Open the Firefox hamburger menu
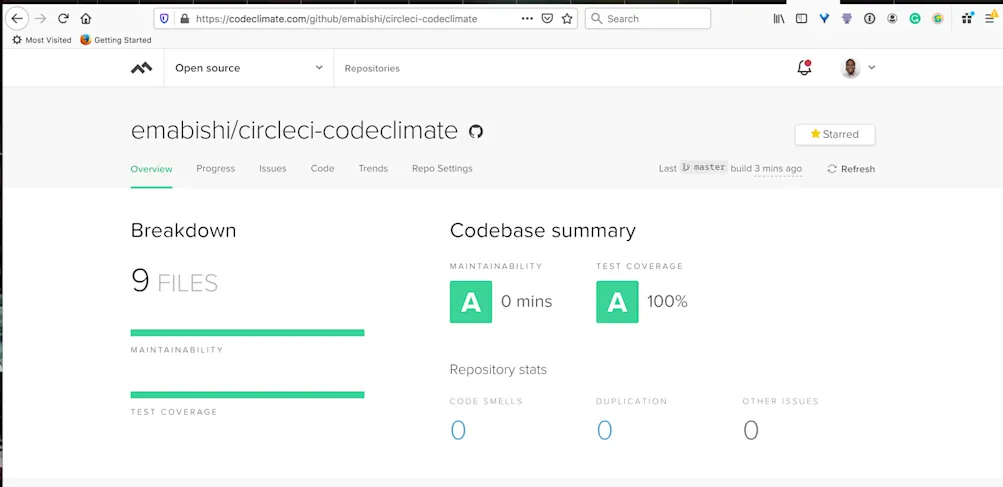Screen dimensions: 1003x487 pyautogui.click(x=990, y=19)
